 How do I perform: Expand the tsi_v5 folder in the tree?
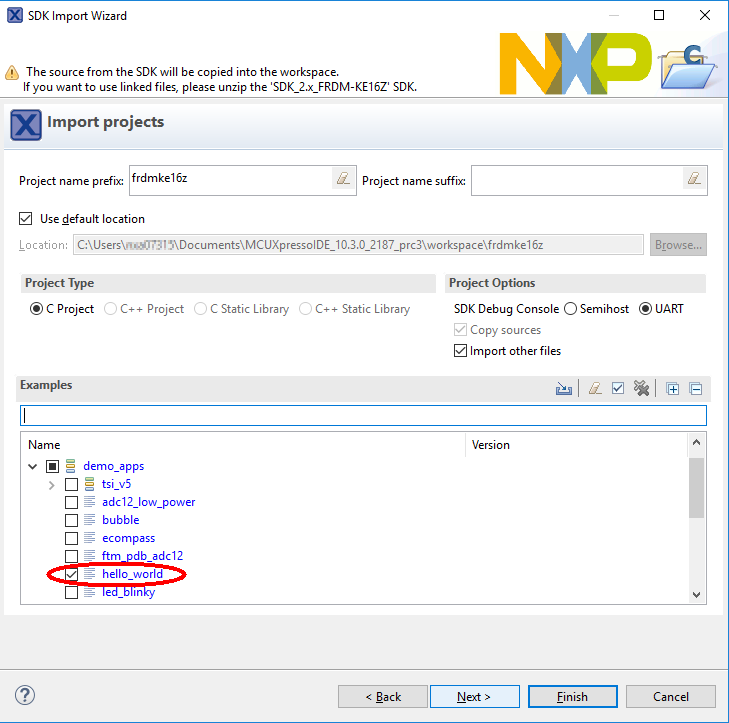tap(52, 485)
